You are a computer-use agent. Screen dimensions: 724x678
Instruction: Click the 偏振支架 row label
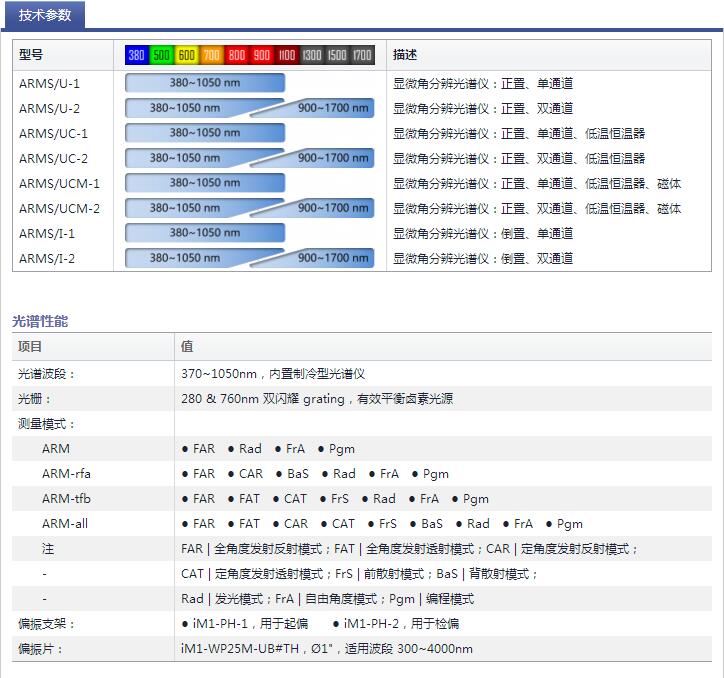tap(46, 624)
